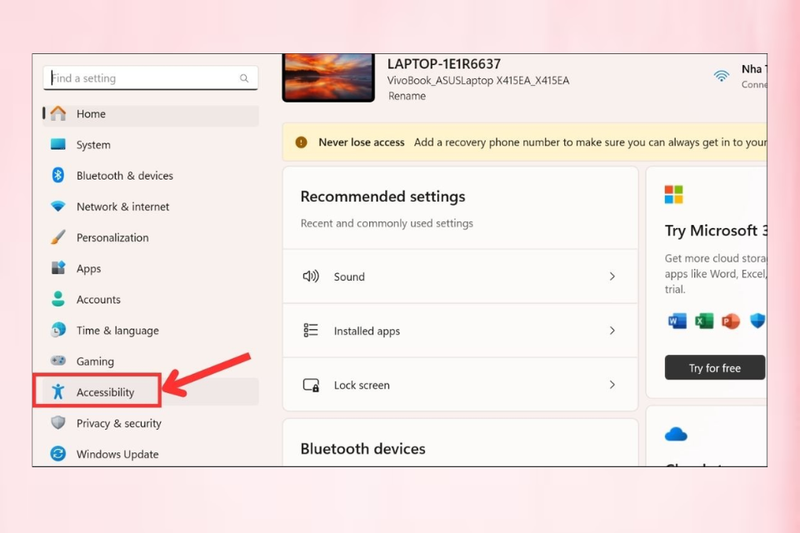Open Privacy & security settings

151,423
